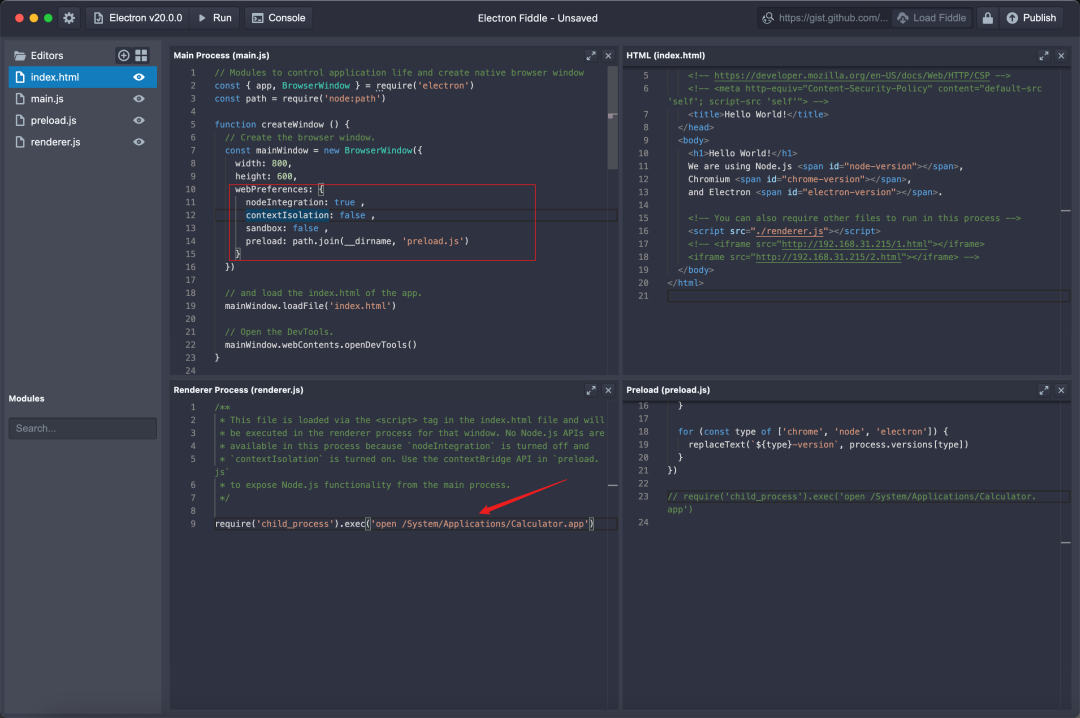Image resolution: width=1080 pixels, height=718 pixels.
Task: Close the Preload (preload.js) panel
Action: 1061,390
